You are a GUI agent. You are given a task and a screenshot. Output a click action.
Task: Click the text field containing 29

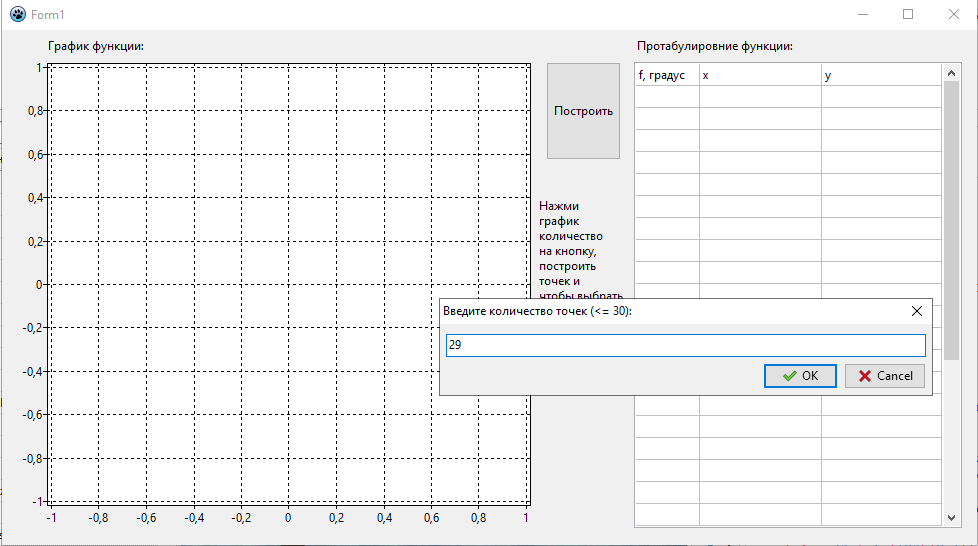coord(685,345)
